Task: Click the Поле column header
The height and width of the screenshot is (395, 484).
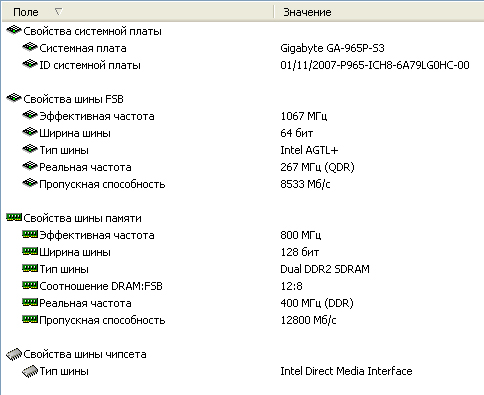Action: (138, 12)
